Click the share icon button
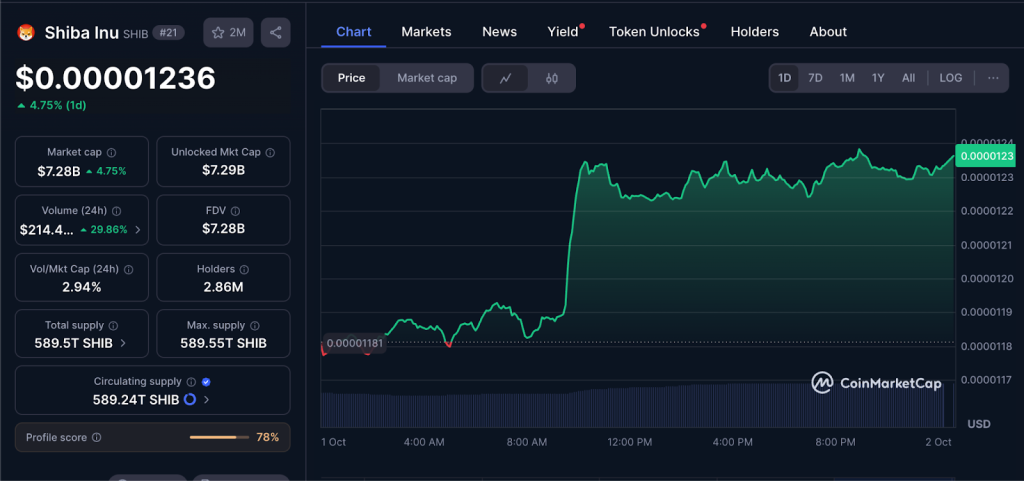Viewport: 1024px width, 481px height. click(275, 33)
